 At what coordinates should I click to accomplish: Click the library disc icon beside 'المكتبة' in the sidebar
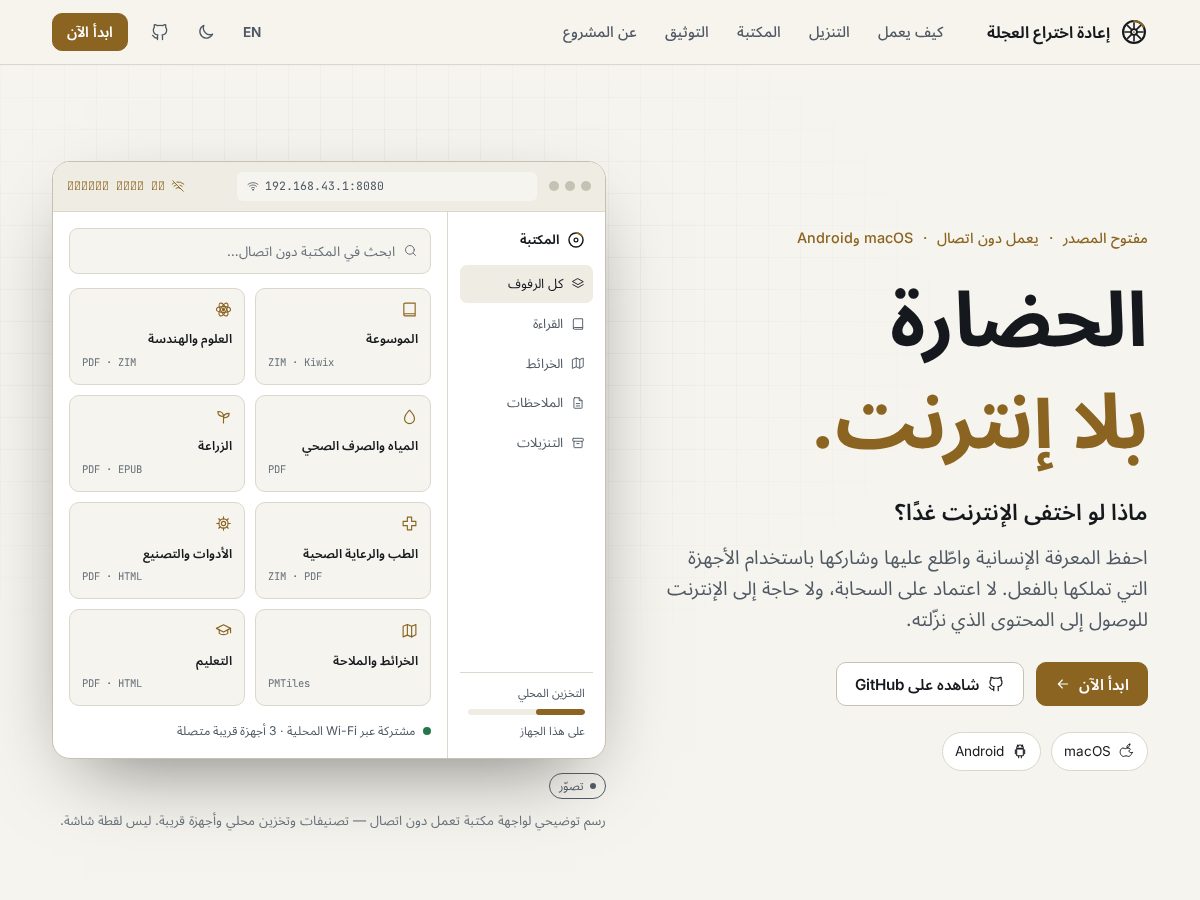pyautogui.click(x=576, y=239)
